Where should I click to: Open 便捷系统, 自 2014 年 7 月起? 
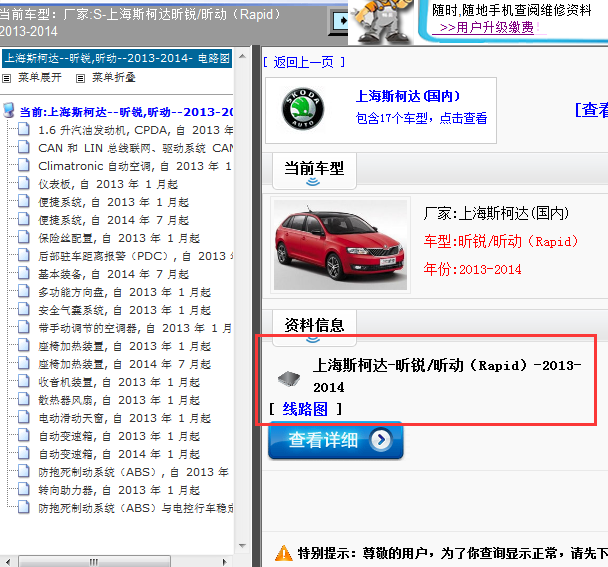coord(113,220)
